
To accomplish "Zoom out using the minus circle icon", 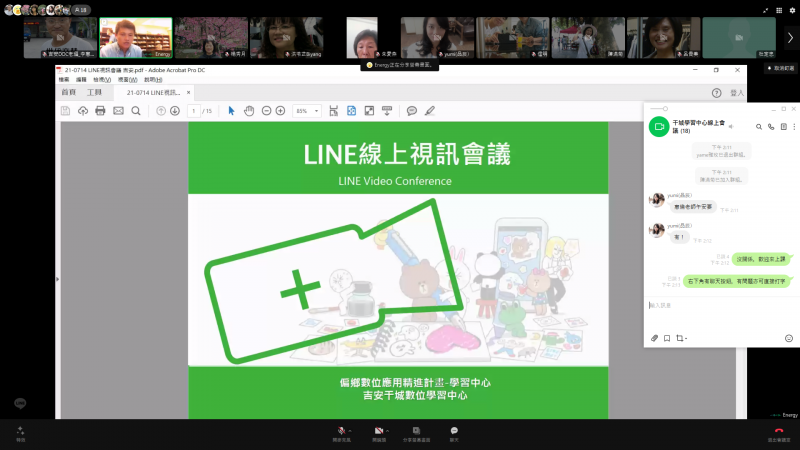I will [x=266, y=111].
